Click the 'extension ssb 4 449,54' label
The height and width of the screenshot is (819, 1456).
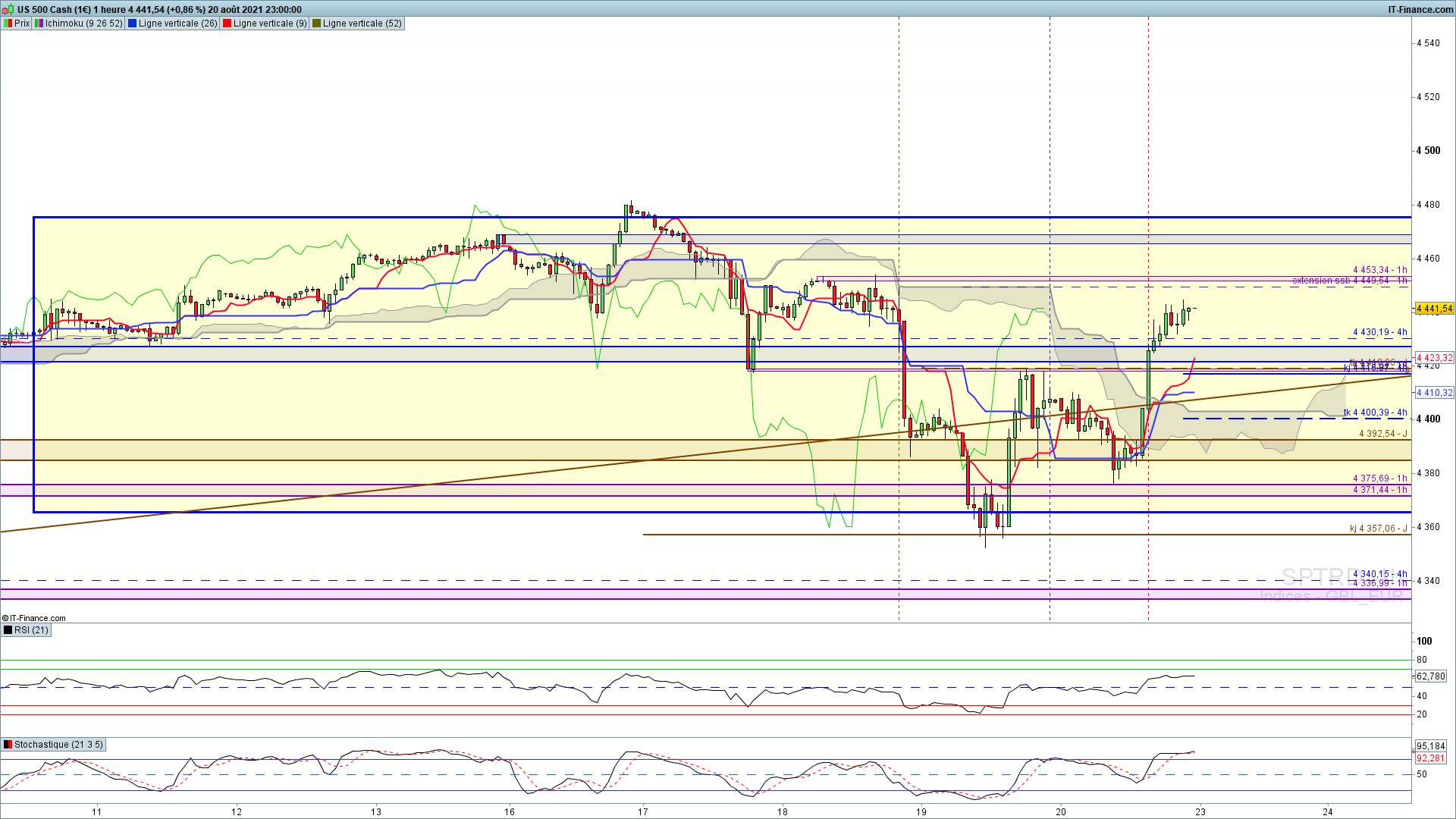pos(1350,281)
